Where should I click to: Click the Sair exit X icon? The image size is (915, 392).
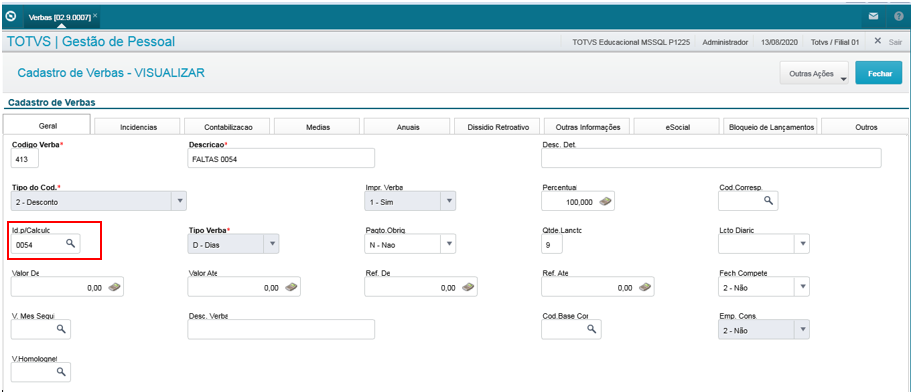(x=877, y=41)
